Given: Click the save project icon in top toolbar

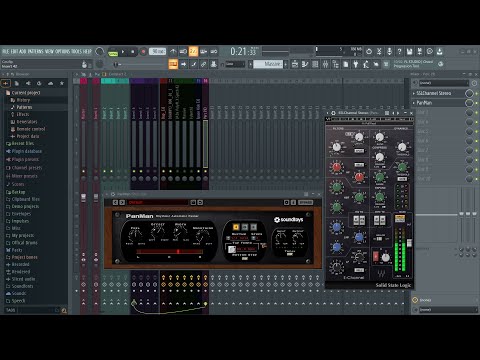Looking at the screenshot, I should tap(409, 51).
